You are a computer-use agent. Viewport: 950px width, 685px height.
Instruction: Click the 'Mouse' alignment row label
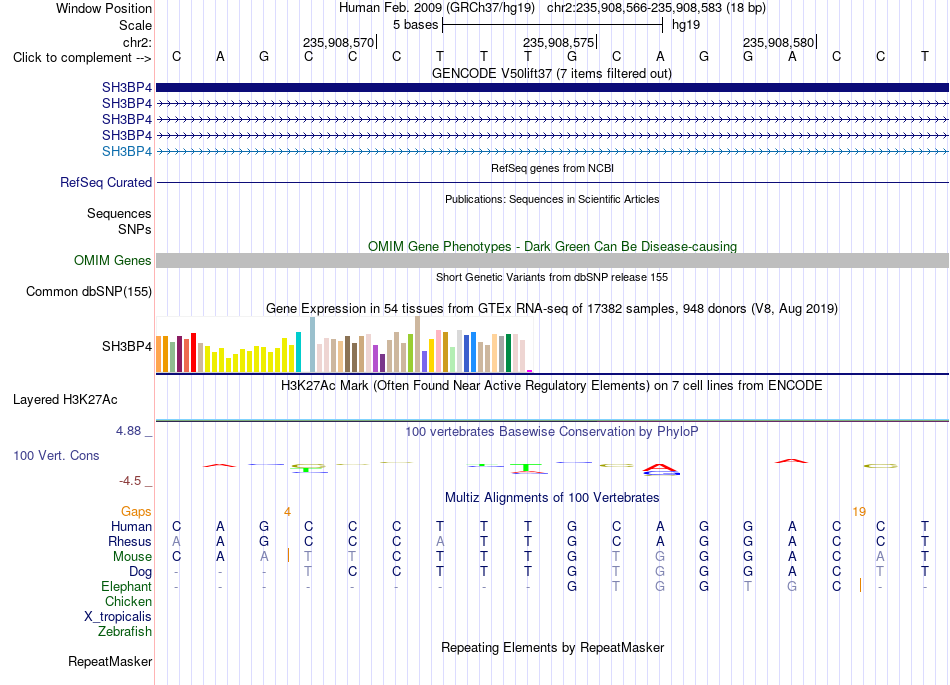tap(132, 557)
